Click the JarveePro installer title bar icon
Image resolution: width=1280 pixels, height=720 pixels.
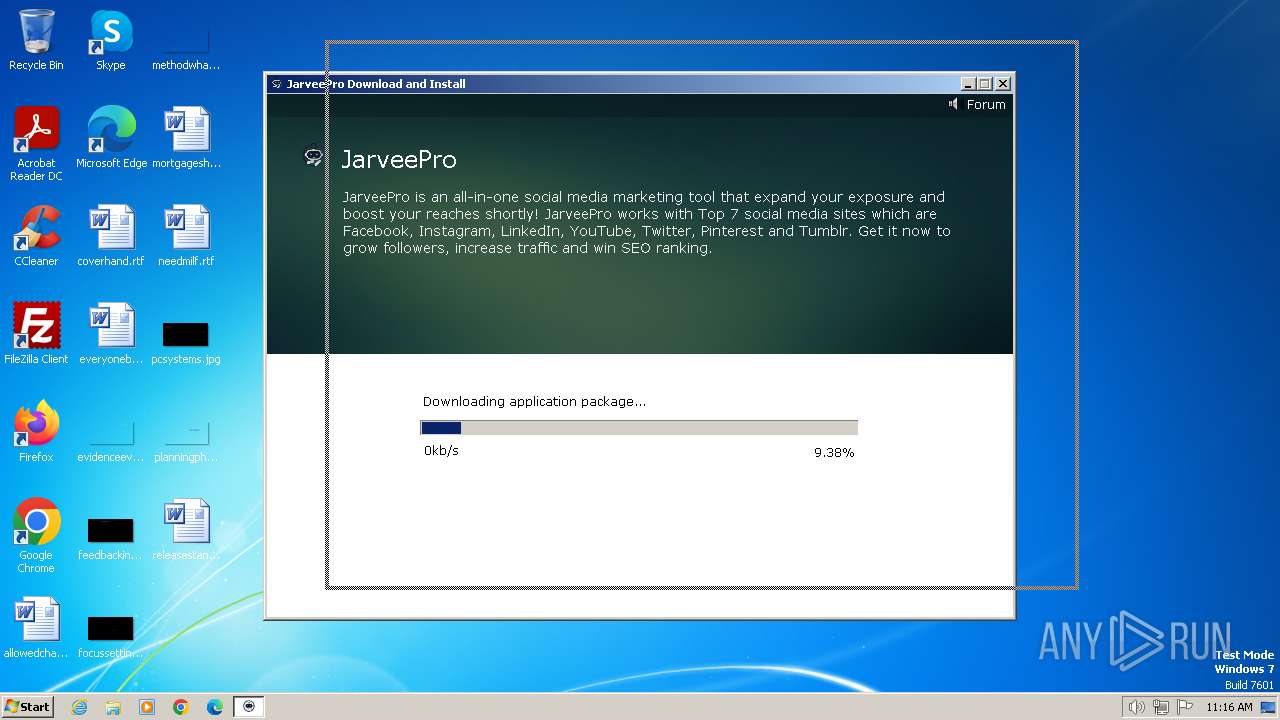tap(277, 84)
